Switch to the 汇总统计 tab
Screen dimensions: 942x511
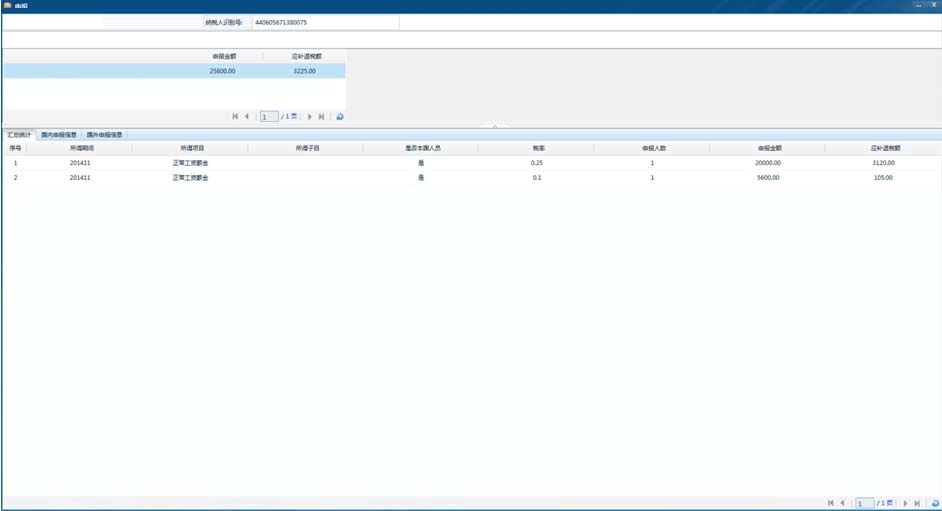point(19,135)
